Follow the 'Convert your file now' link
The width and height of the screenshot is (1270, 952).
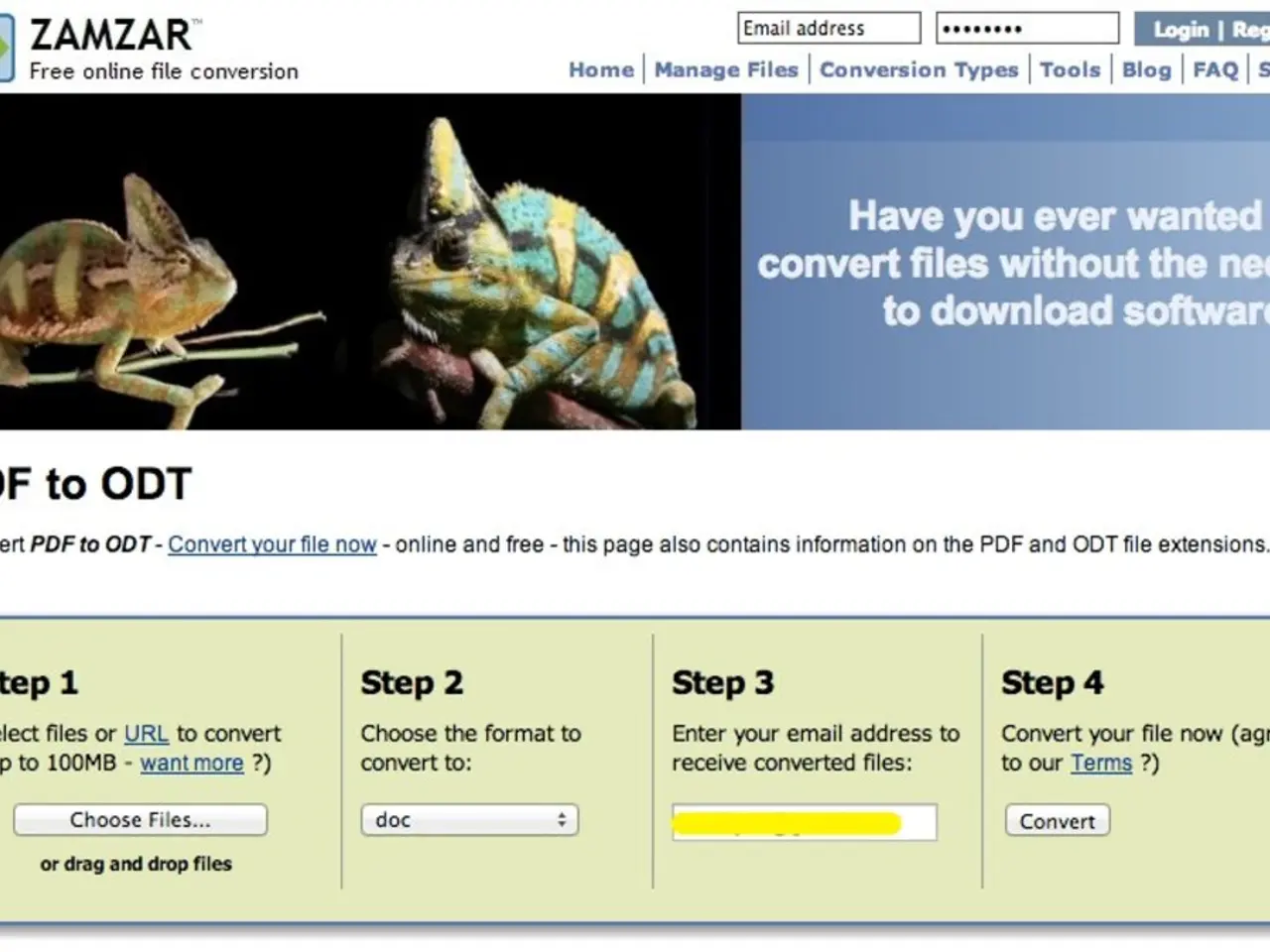coord(272,543)
